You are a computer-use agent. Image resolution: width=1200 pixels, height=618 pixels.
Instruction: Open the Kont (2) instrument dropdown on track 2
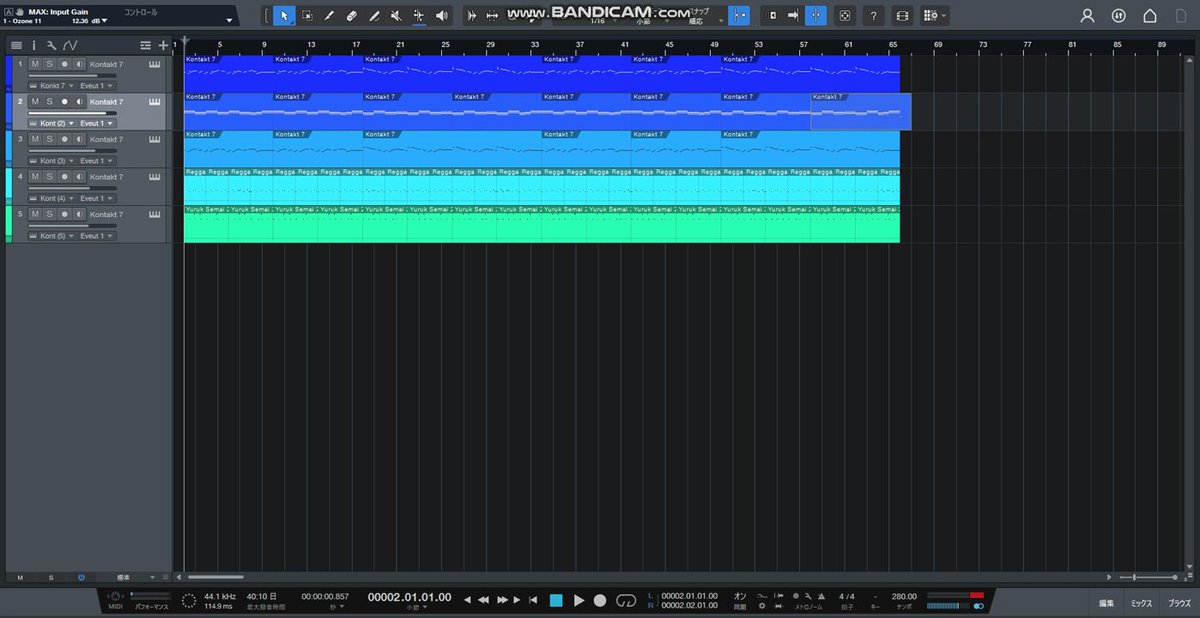[57, 123]
